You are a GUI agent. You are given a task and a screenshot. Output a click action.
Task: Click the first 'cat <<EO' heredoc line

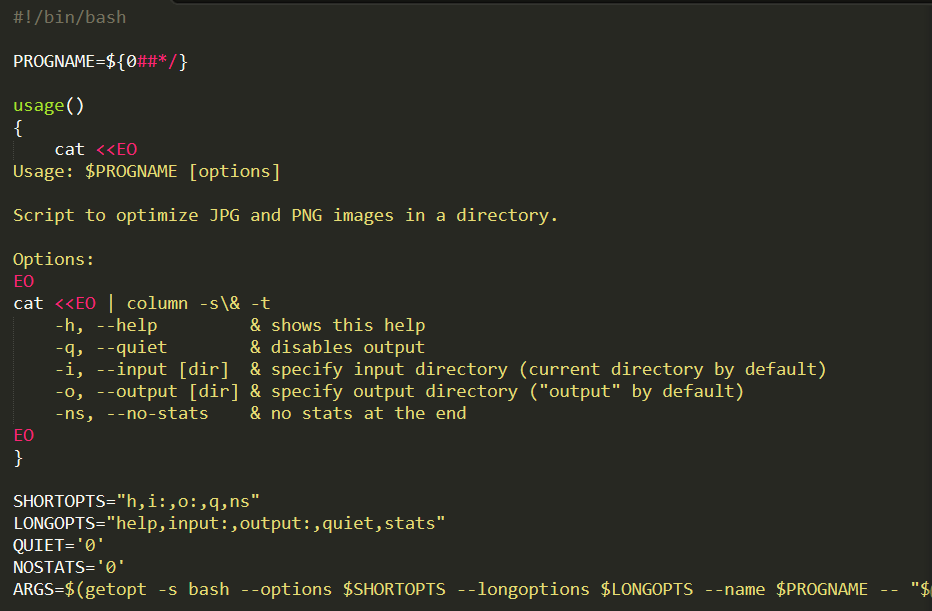pos(95,149)
